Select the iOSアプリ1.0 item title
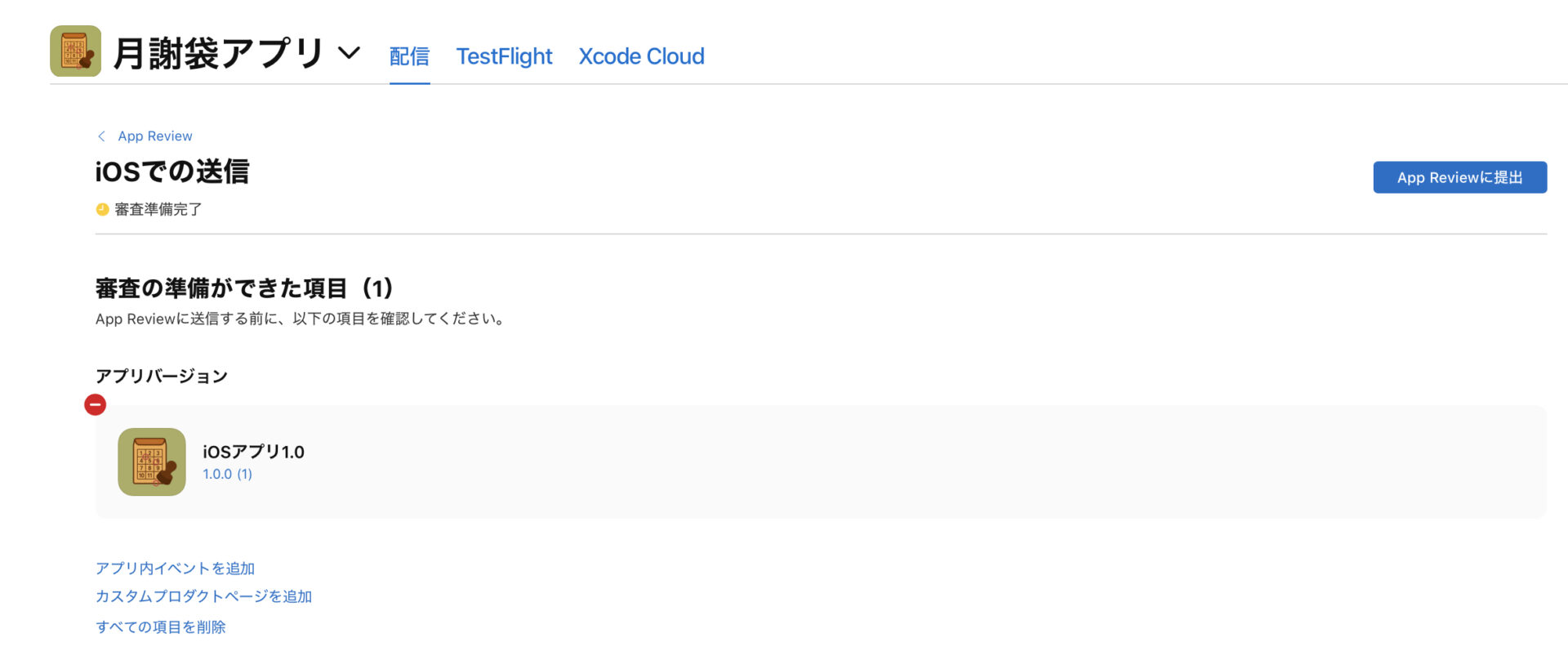Screen dimensions: 1568x656 coord(253,452)
